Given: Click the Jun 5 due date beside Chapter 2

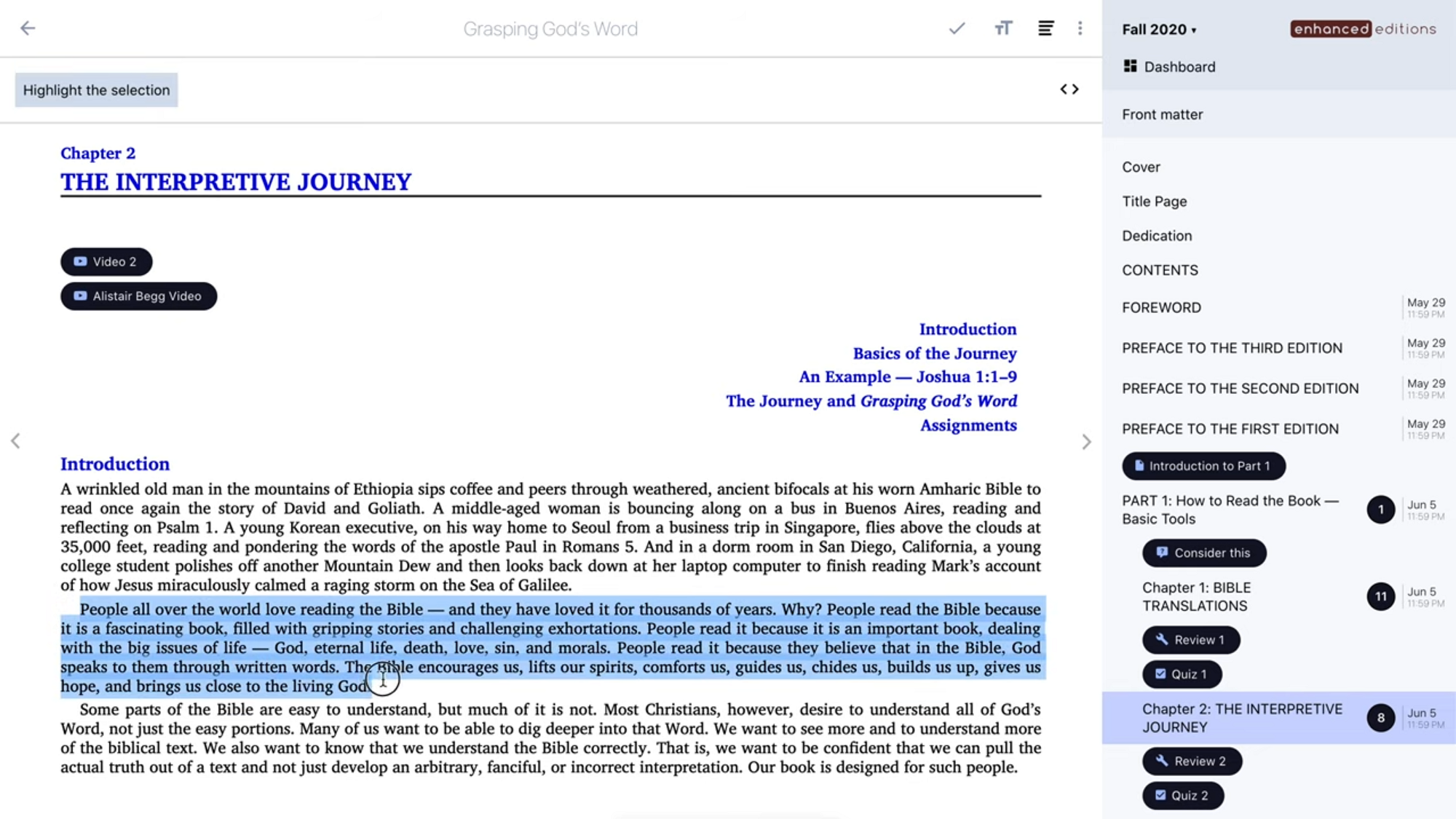Looking at the screenshot, I should click(1425, 718).
